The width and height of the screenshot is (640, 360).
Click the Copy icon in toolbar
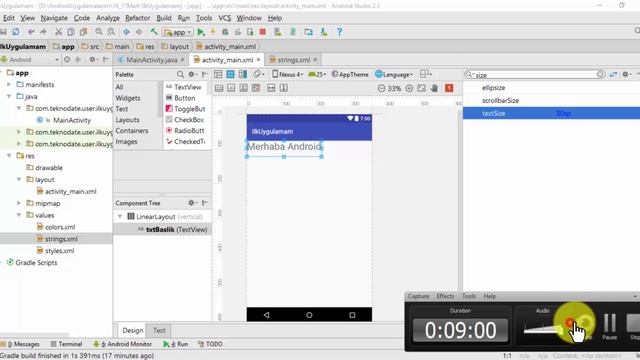pos(71,31)
